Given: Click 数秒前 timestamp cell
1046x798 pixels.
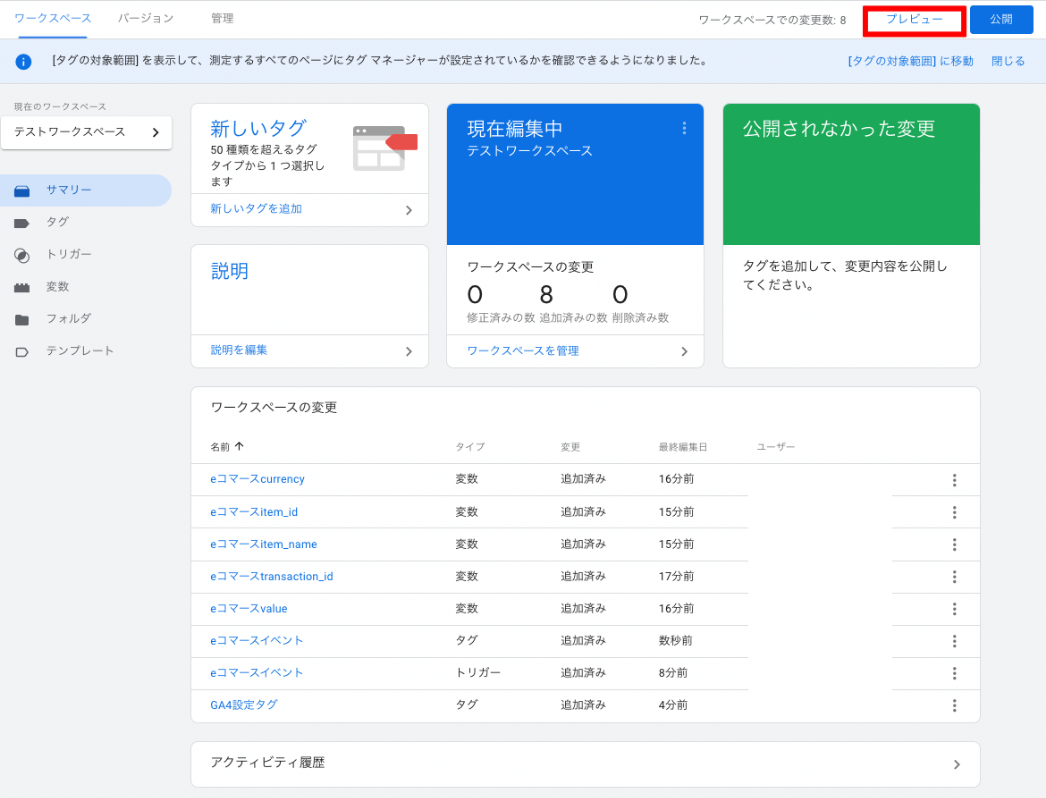Looking at the screenshot, I should (675, 641).
